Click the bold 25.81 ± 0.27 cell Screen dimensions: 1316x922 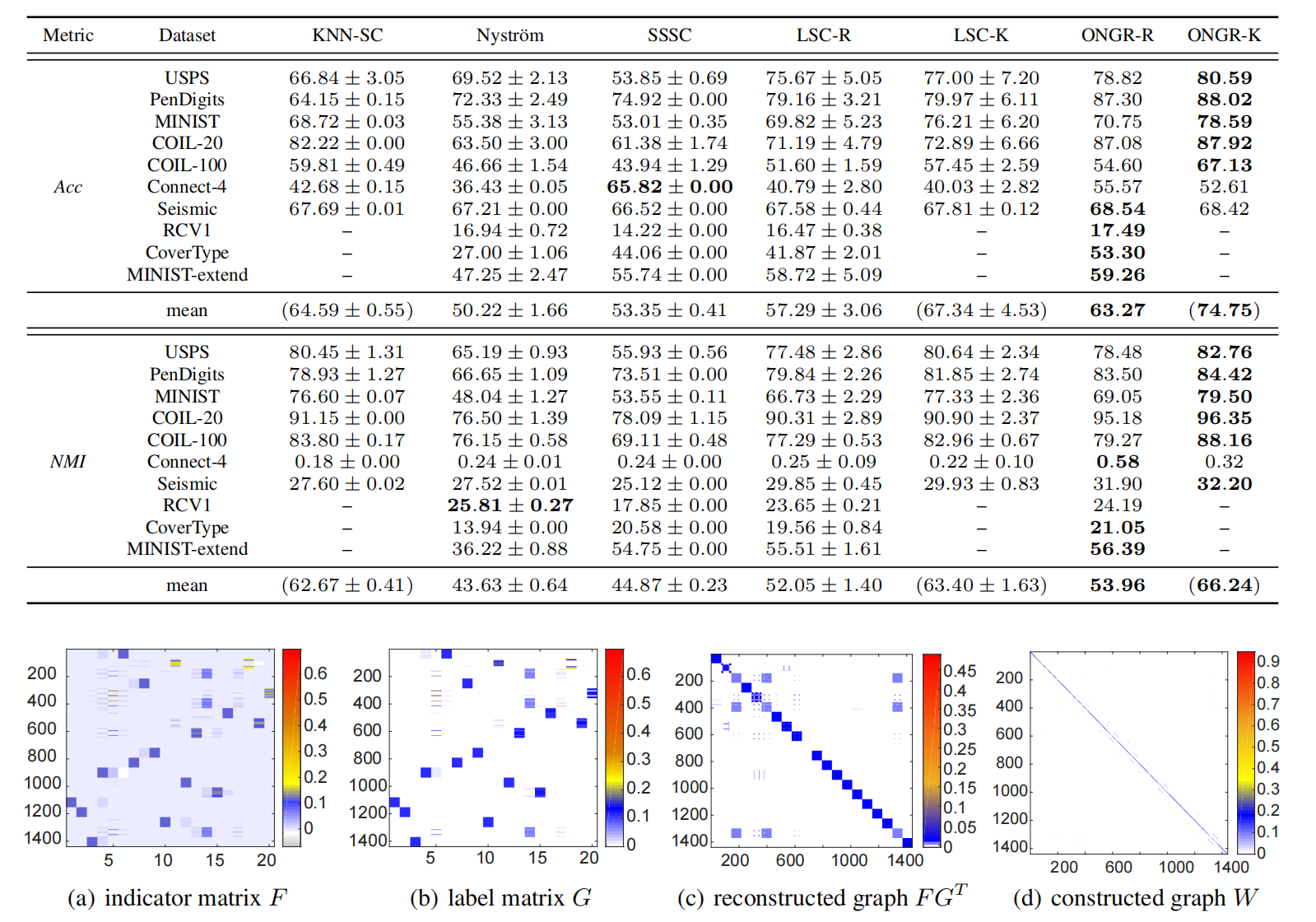(509, 505)
